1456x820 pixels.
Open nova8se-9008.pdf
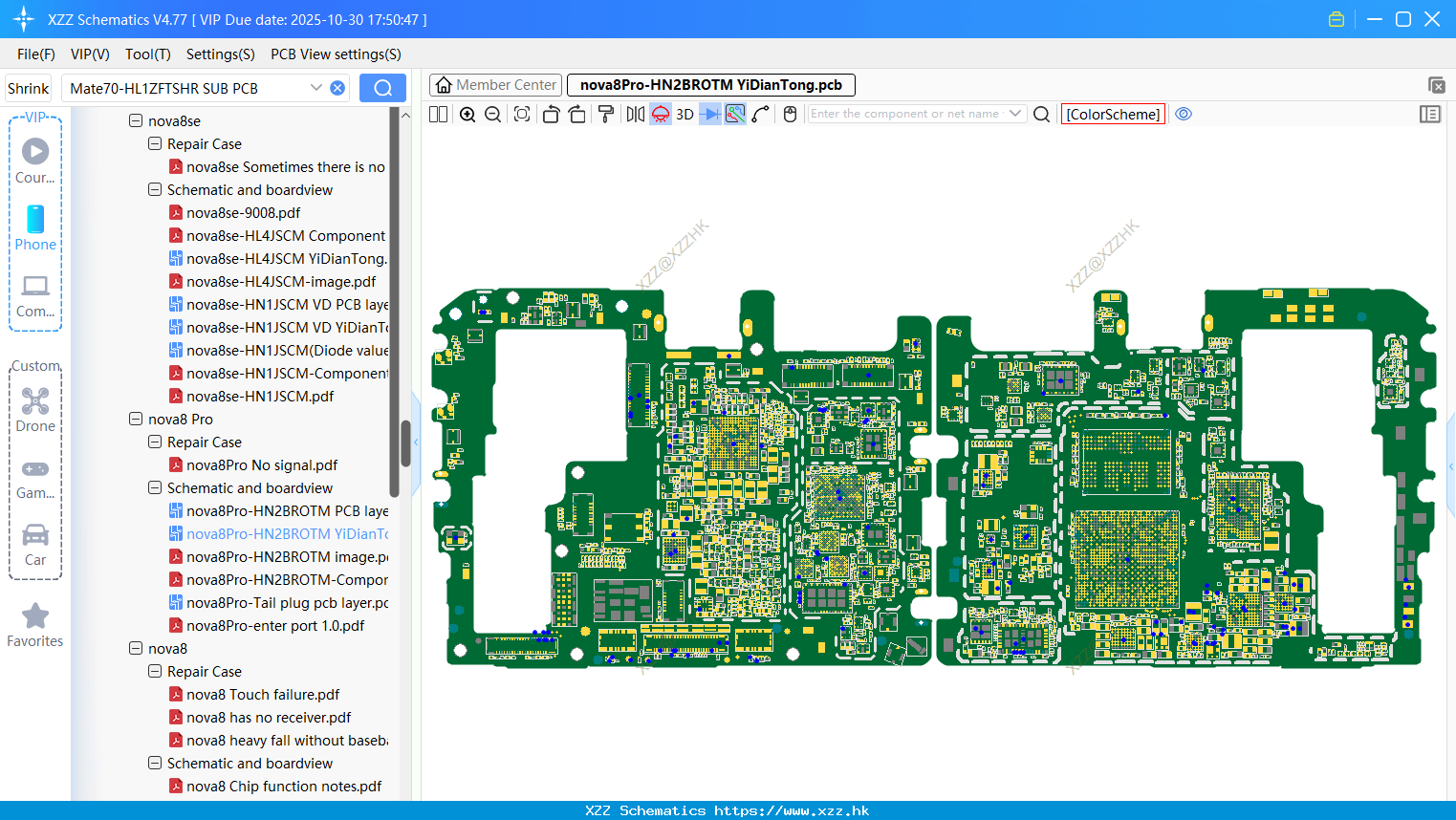(243, 213)
